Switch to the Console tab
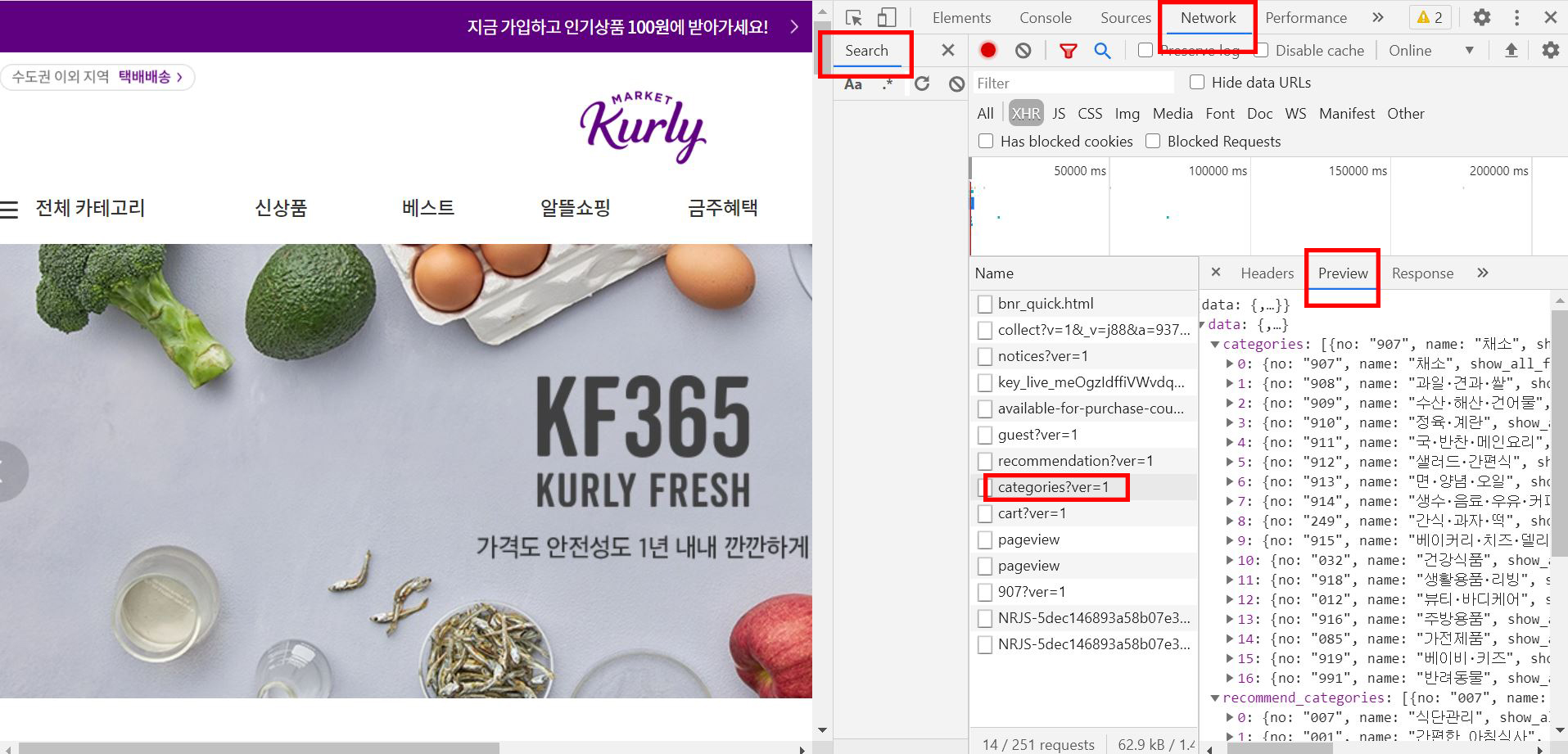 (1045, 17)
